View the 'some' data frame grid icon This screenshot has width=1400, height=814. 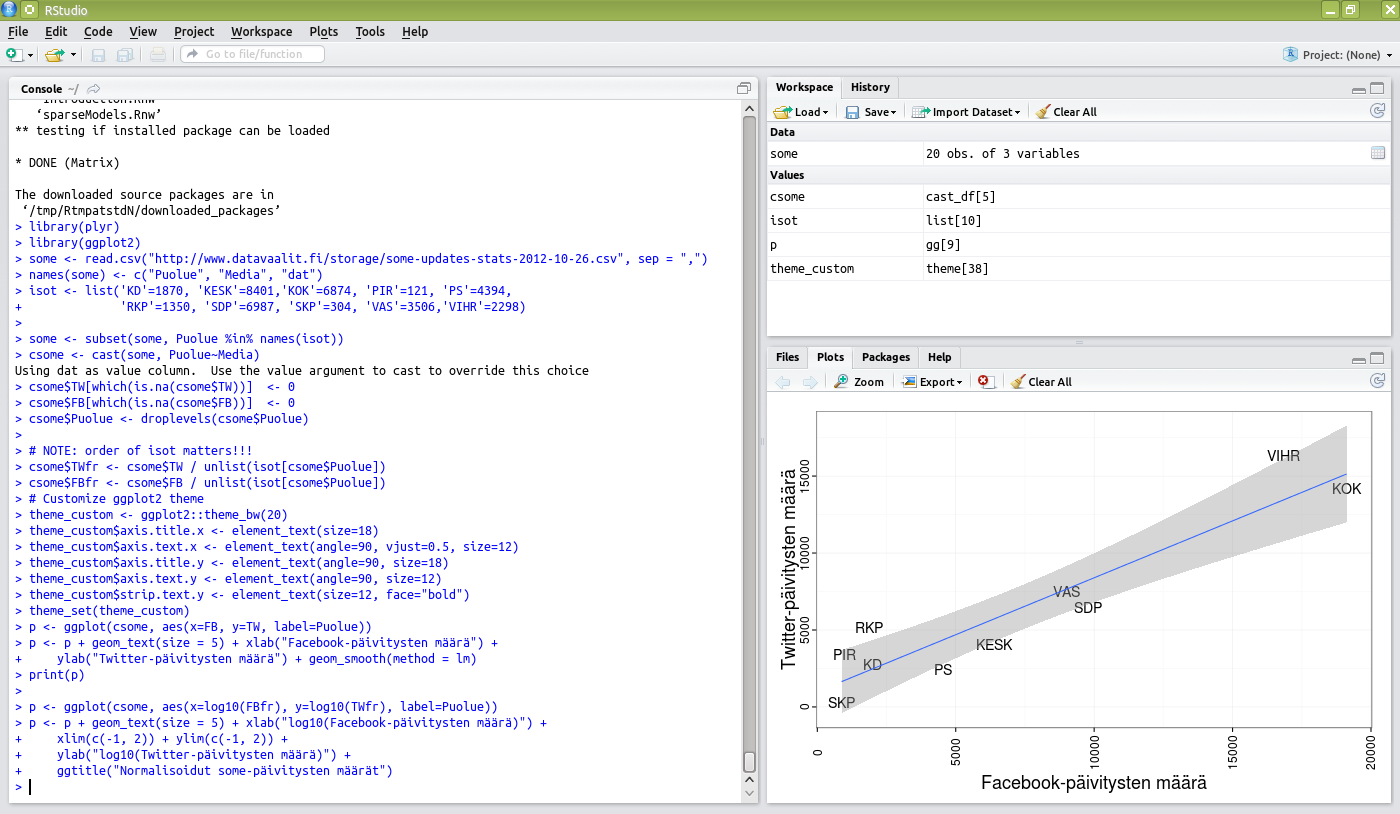1378,153
